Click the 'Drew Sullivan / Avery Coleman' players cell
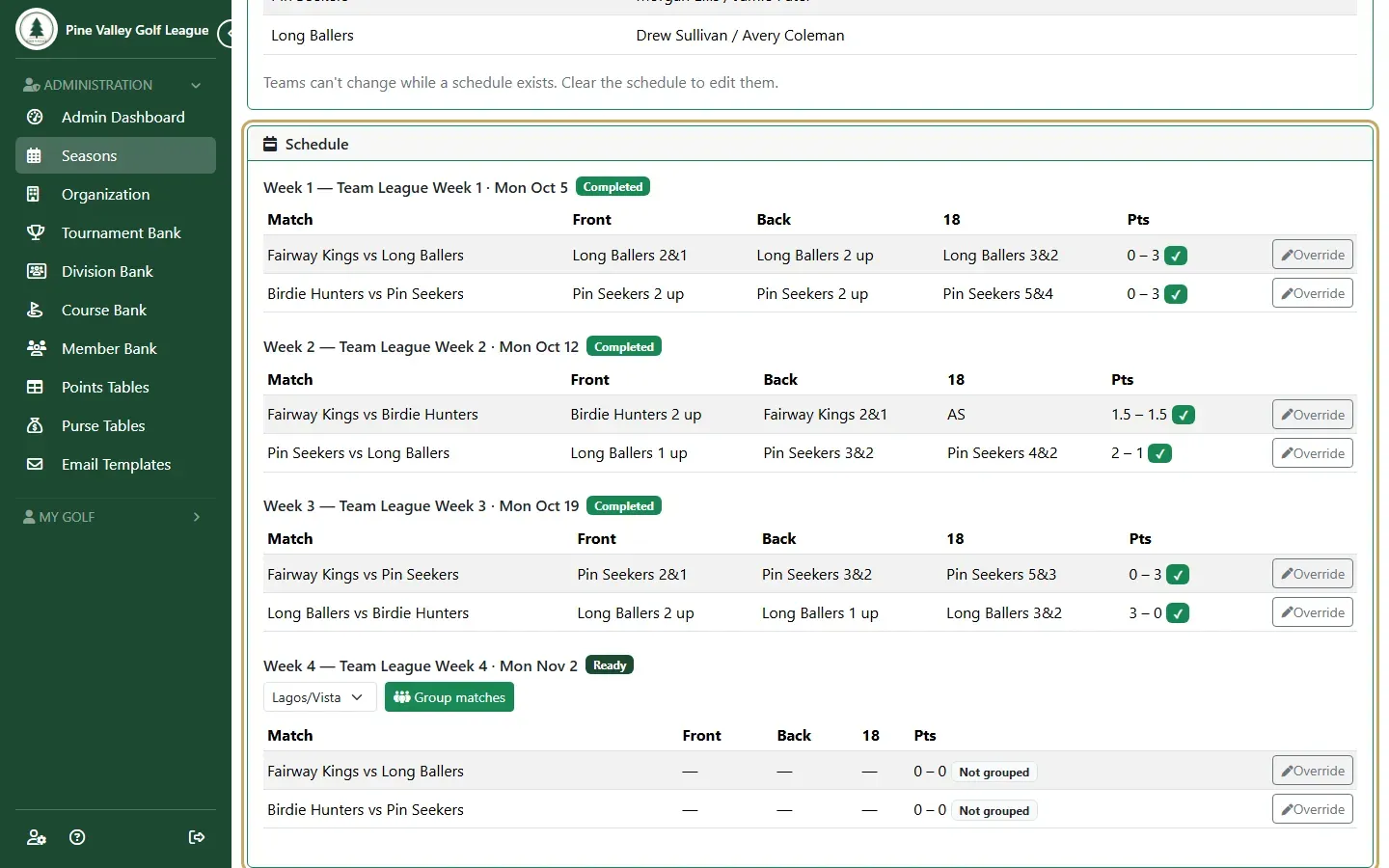The image size is (1389, 868). 740,36
